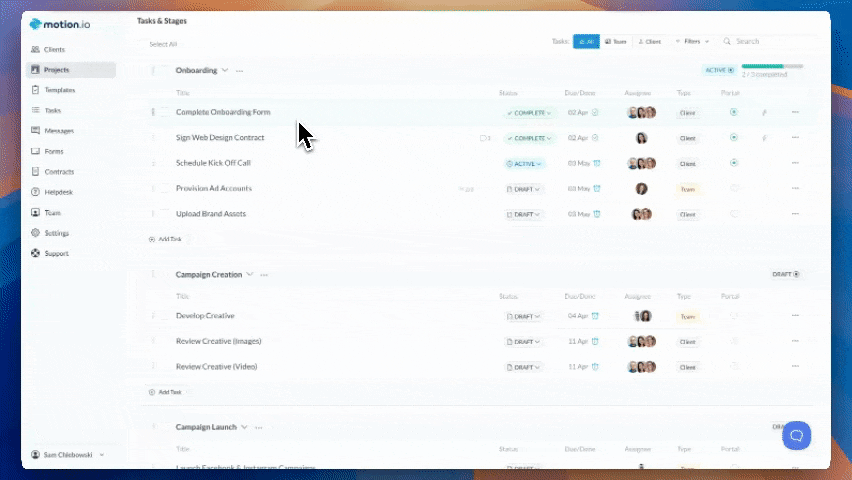Toggle portal visibility for Upload Brand Assets

coord(734,214)
